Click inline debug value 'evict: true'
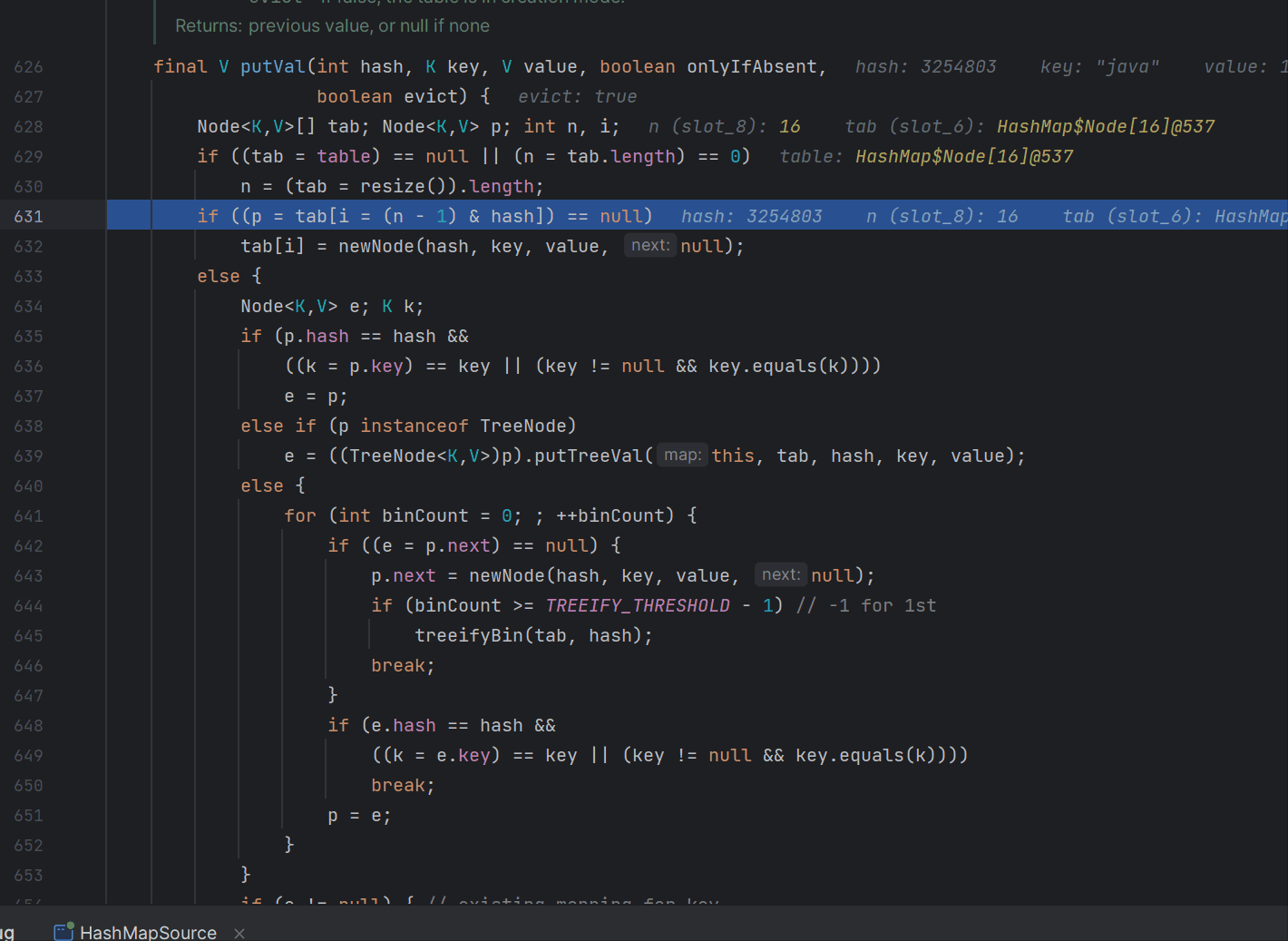The width and height of the screenshot is (1288, 941). [x=578, y=96]
